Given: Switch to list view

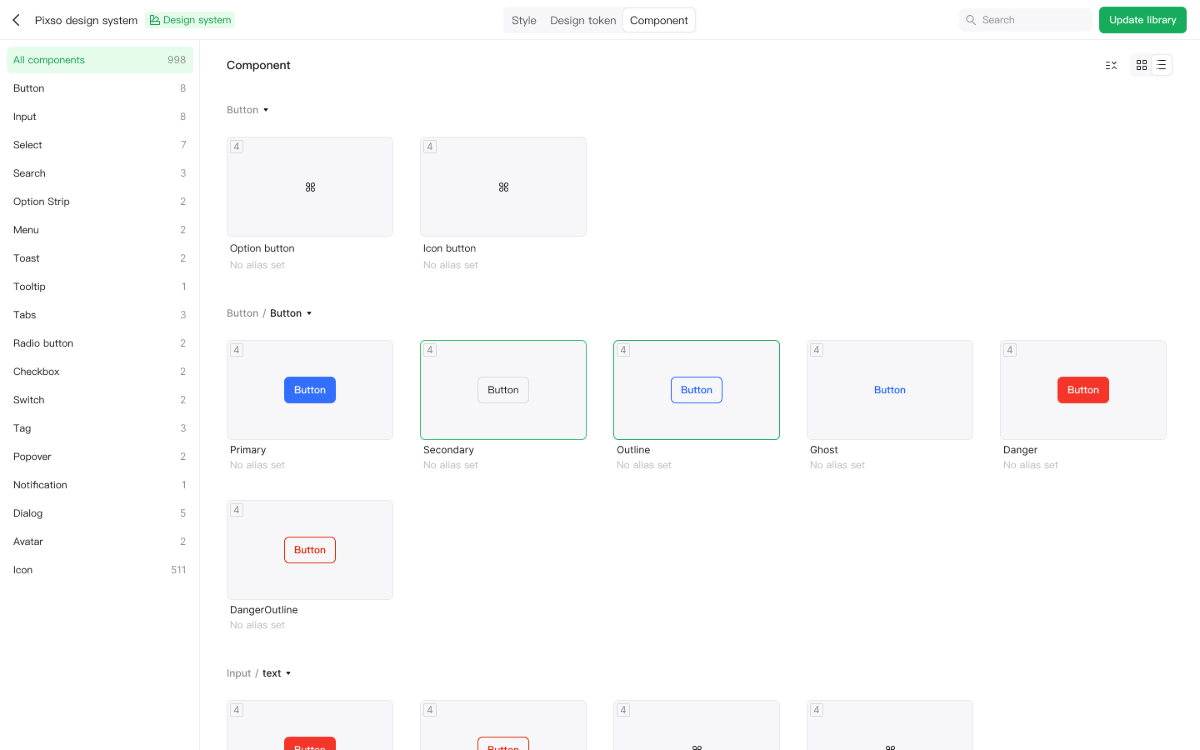Looking at the screenshot, I should (1162, 65).
